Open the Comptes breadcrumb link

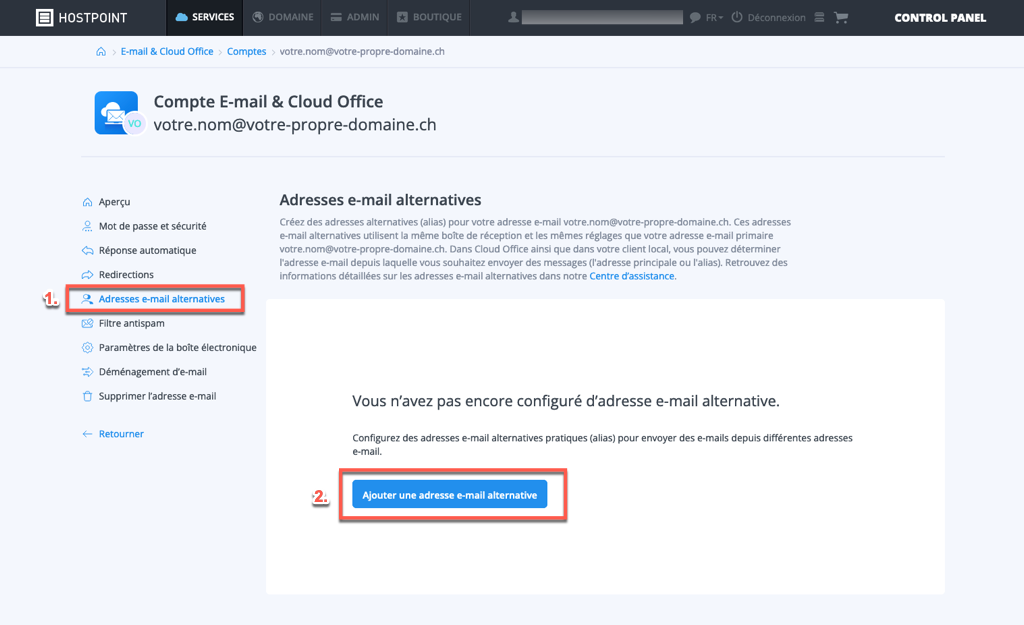[x=246, y=52]
